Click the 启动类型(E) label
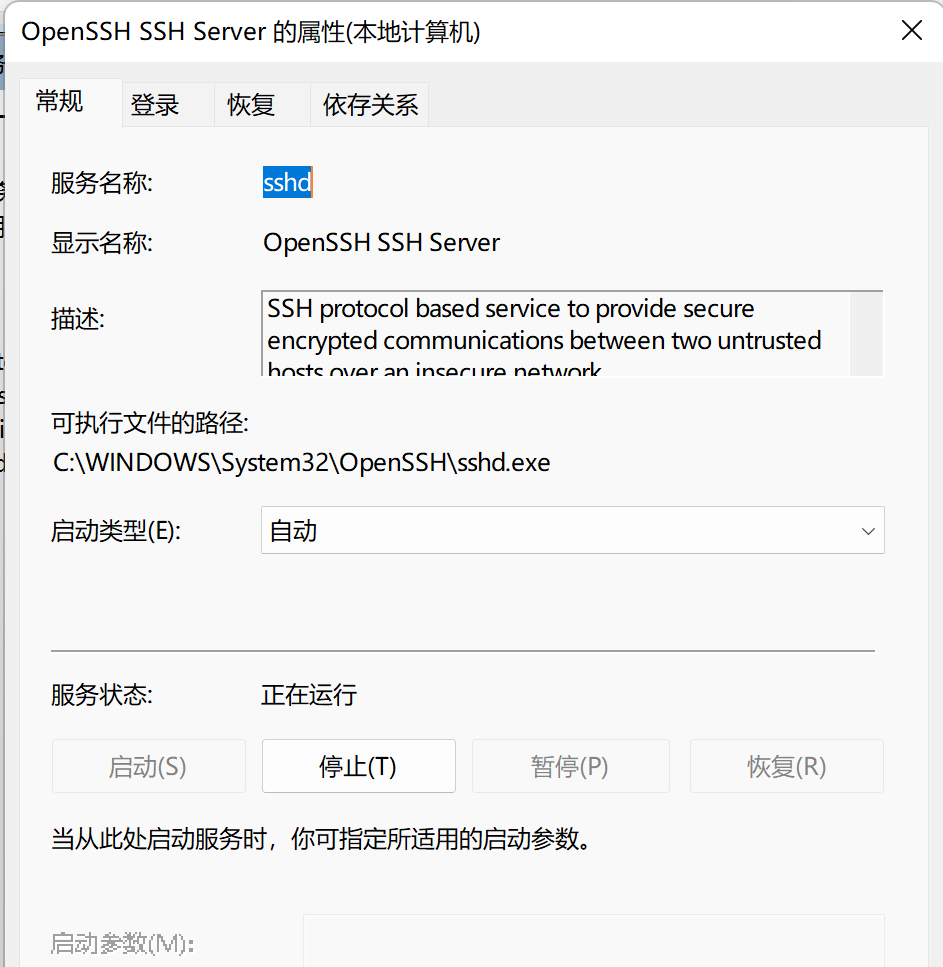The height and width of the screenshot is (967, 943). click(x=116, y=531)
